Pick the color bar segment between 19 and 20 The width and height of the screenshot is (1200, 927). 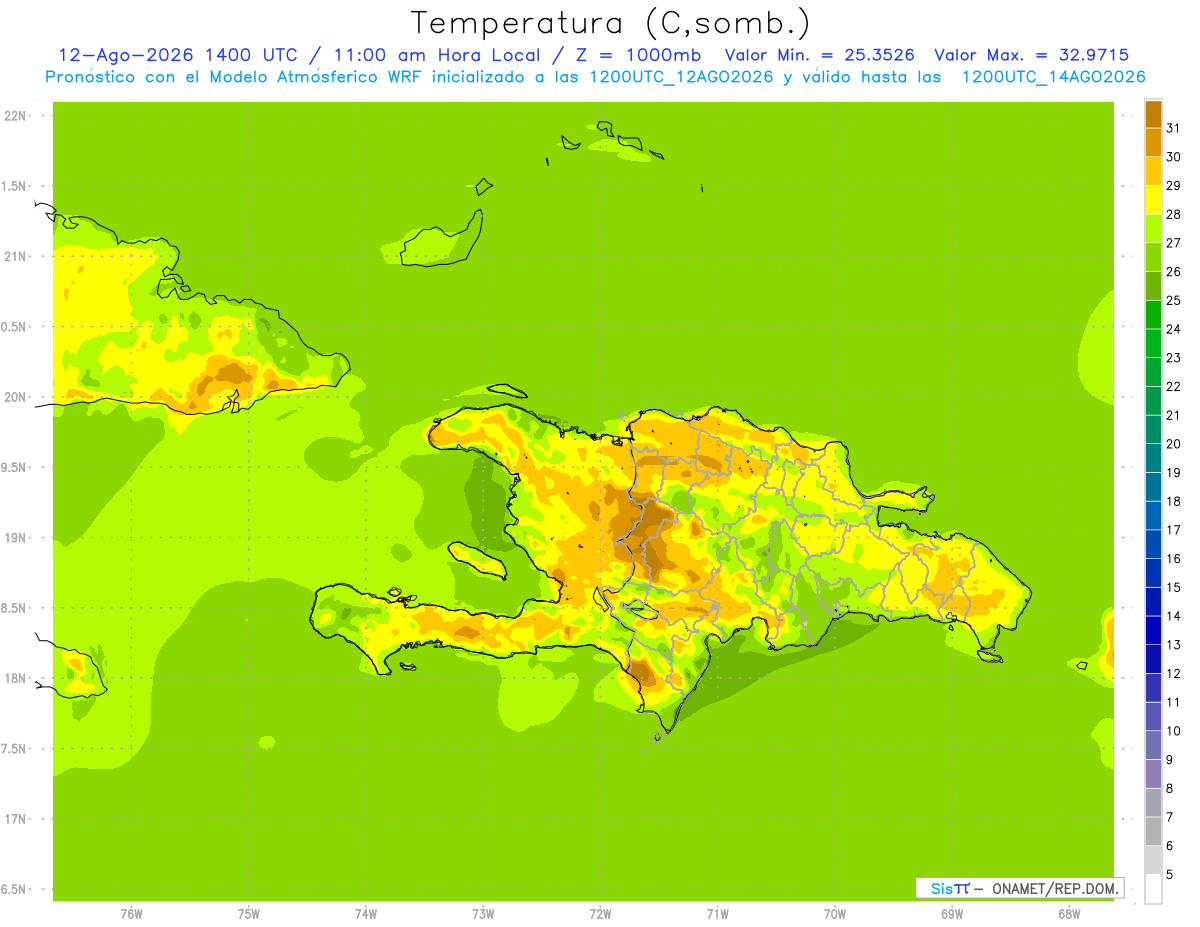pyautogui.click(x=1153, y=458)
